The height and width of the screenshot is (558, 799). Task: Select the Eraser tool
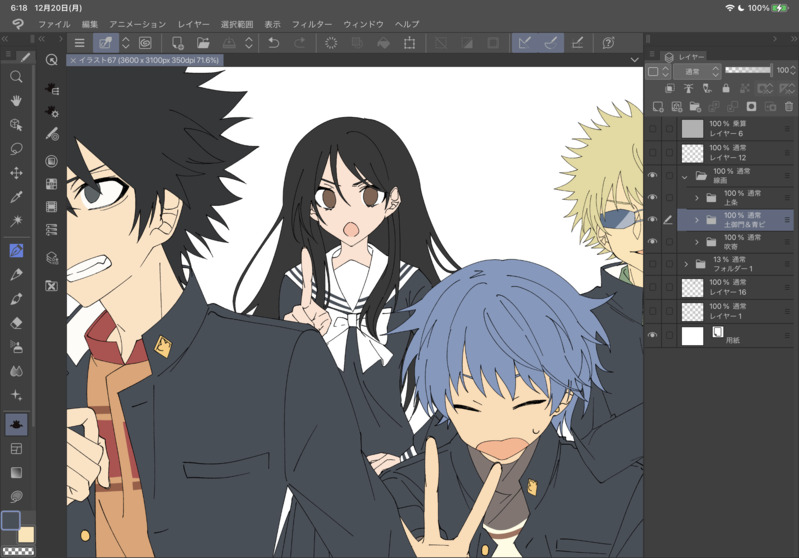click(16, 323)
